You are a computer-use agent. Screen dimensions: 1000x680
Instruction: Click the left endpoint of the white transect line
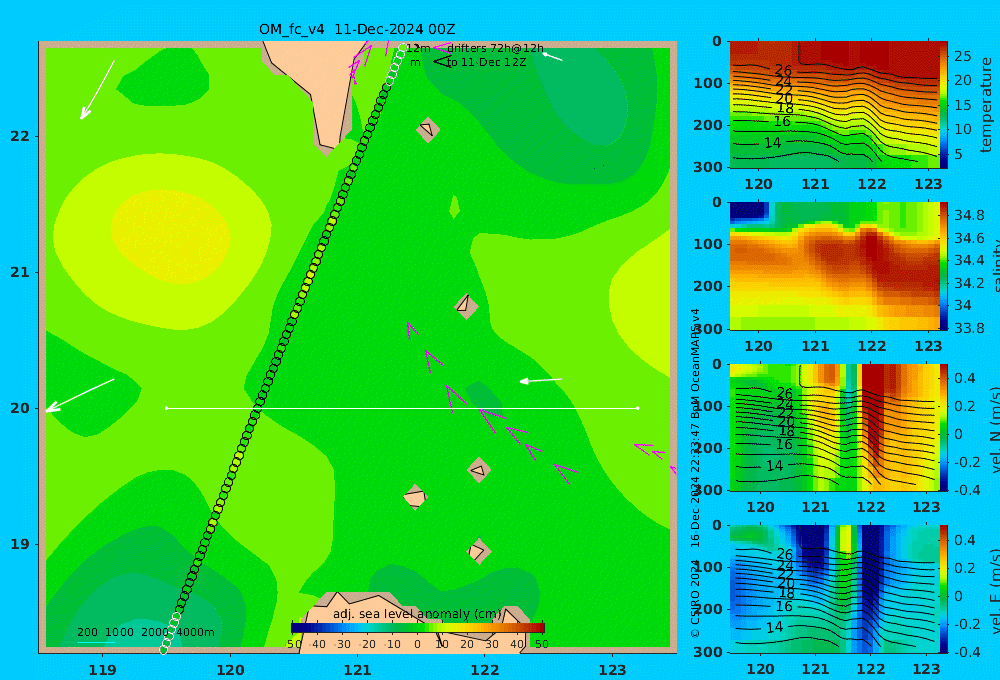pos(166,408)
